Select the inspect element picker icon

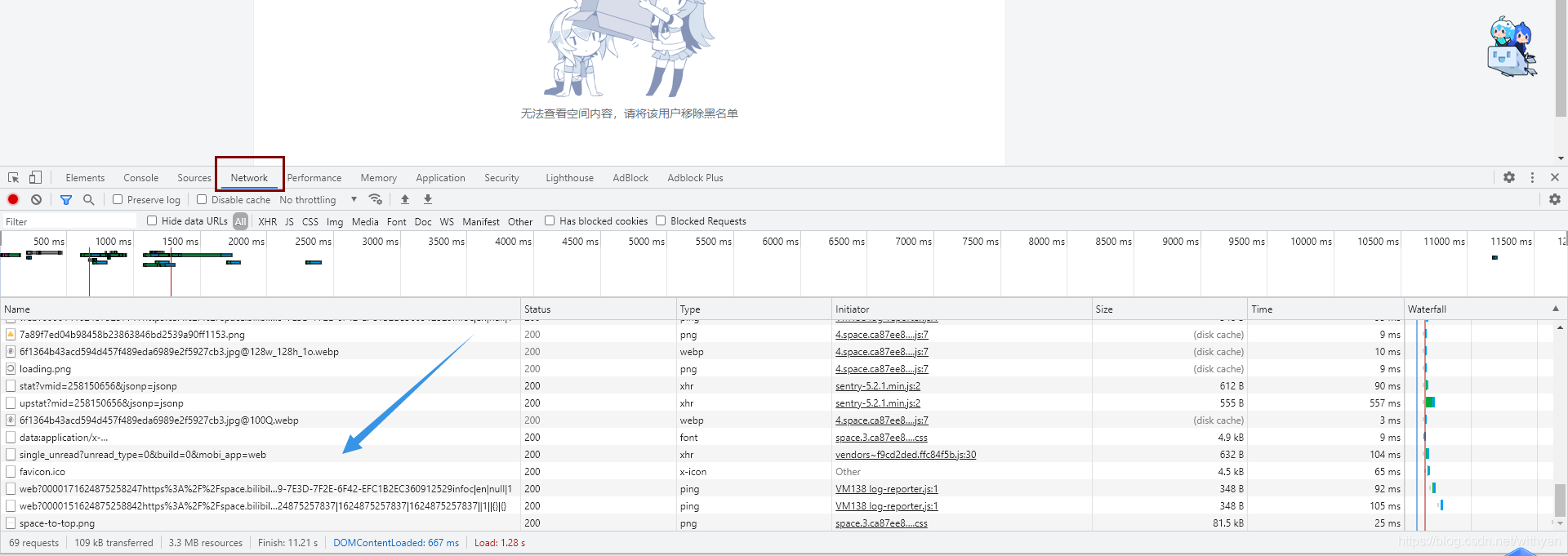(x=13, y=177)
